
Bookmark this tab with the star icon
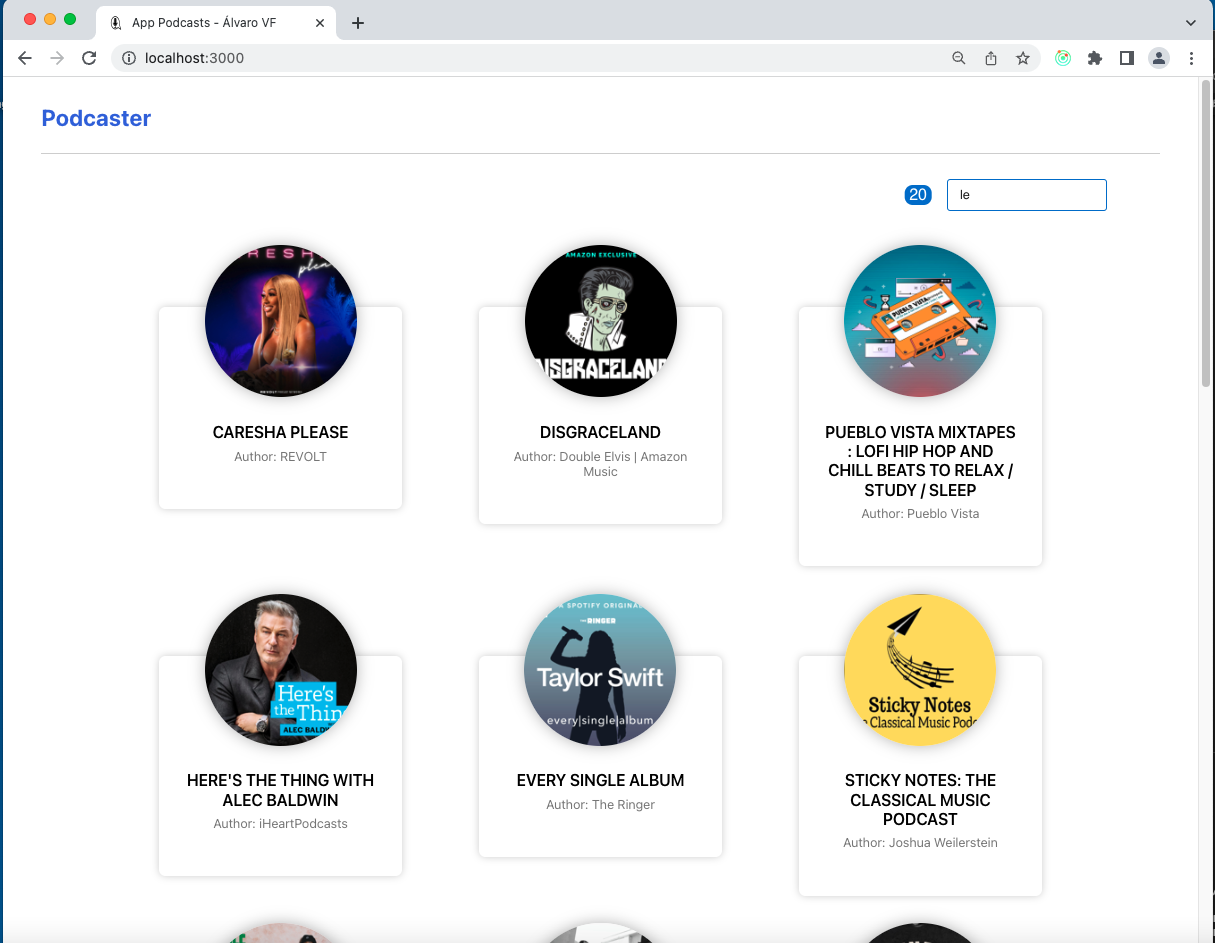[1023, 58]
